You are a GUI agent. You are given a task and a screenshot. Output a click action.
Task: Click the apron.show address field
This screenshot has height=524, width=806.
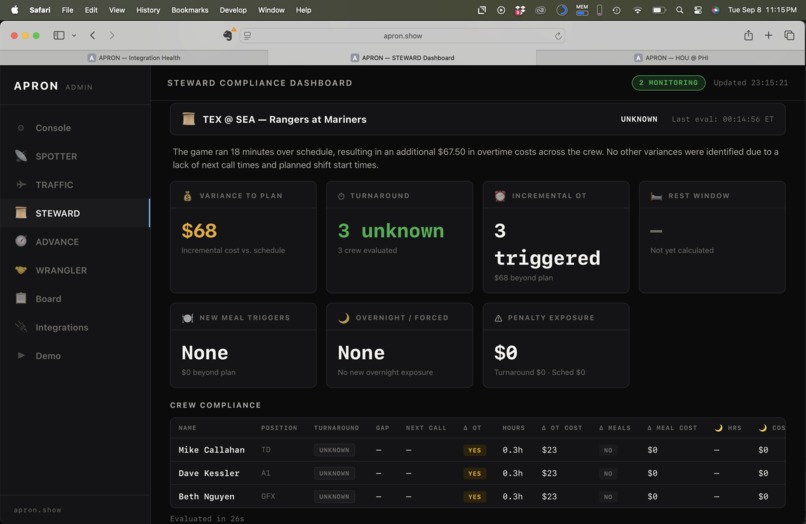tap(402, 36)
